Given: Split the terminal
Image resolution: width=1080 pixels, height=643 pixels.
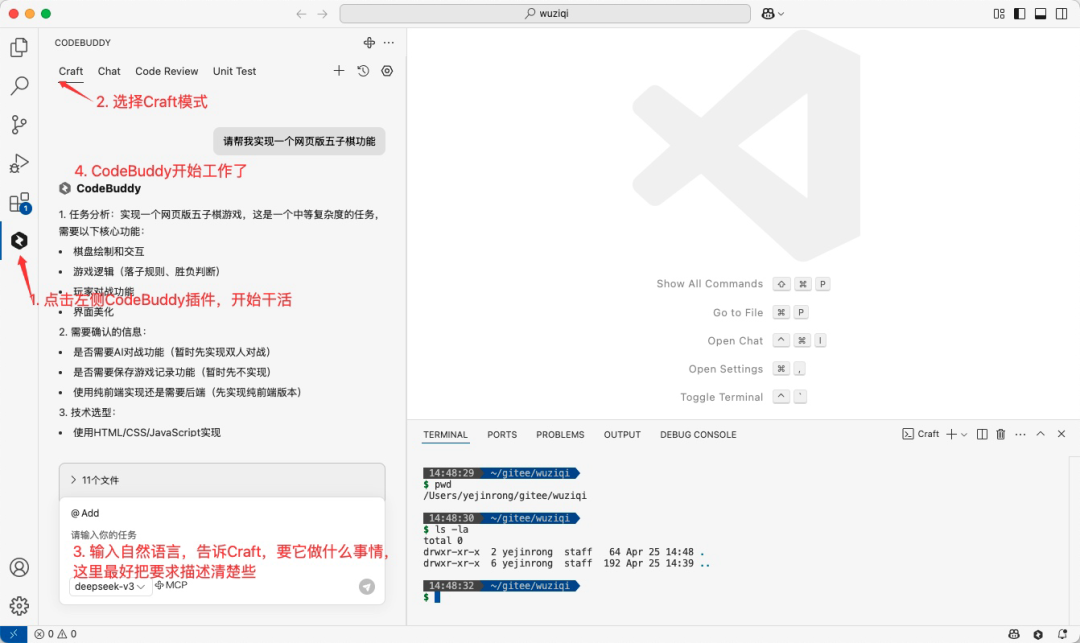Looking at the screenshot, I should tap(982, 434).
